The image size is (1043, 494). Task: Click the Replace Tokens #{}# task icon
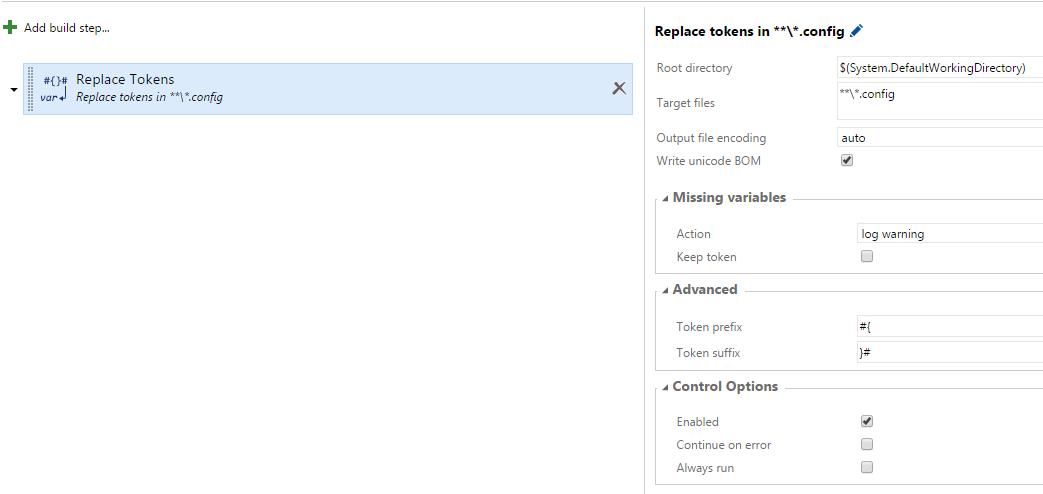pyautogui.click(x=55, y=88)
